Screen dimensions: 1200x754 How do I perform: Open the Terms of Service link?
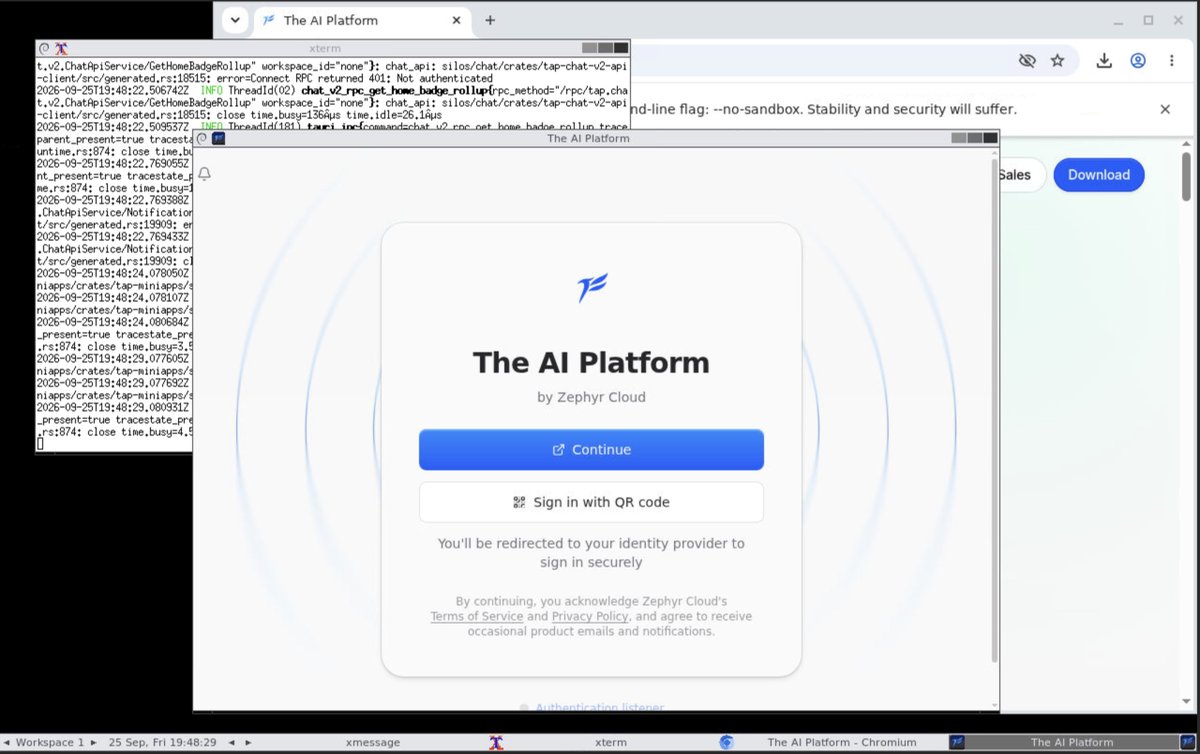477,616
